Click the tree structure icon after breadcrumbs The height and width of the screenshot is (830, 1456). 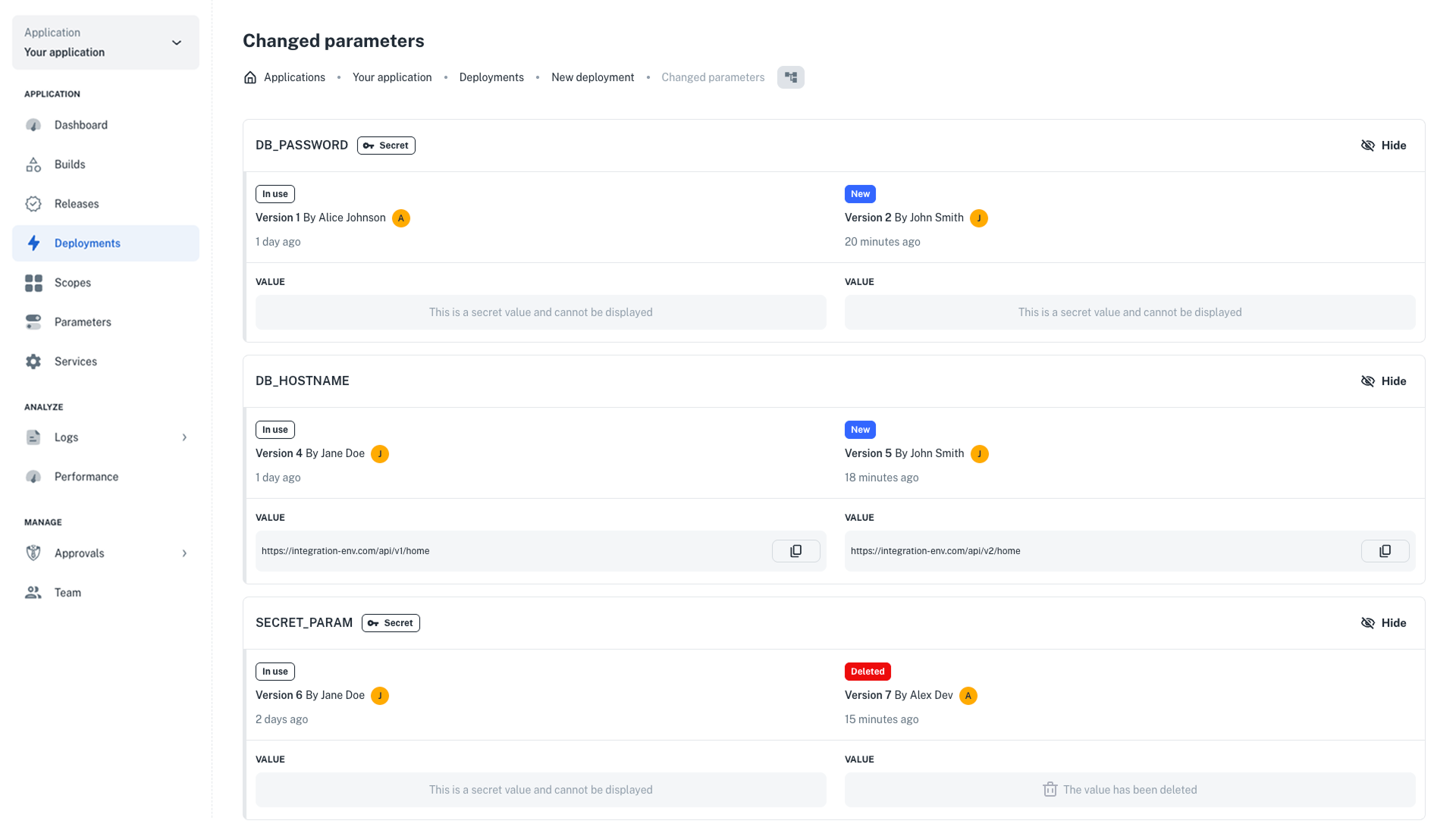(x=790, y=77)
